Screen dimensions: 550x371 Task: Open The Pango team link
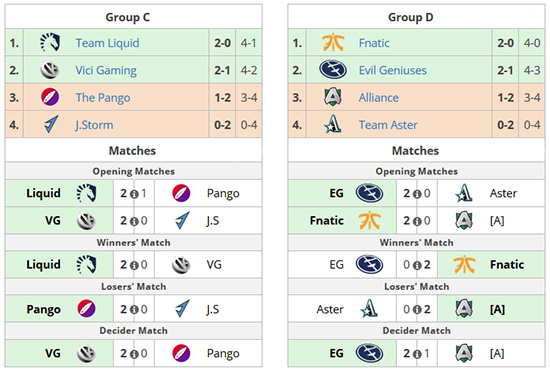(103, 97)
